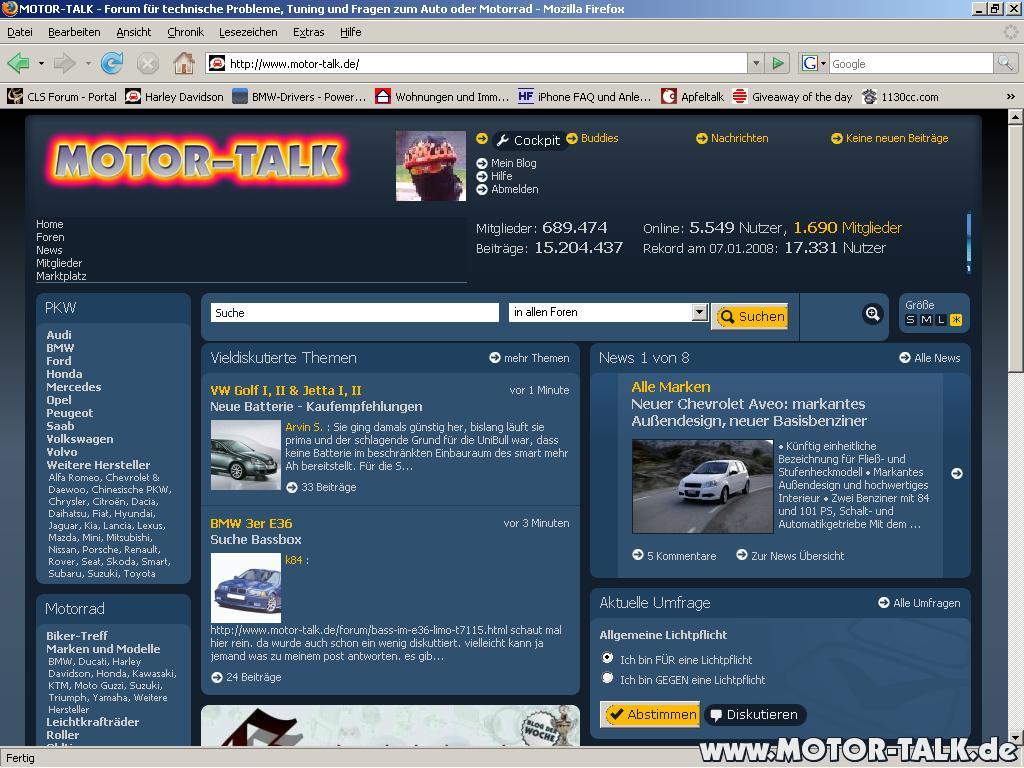The height and width of the screenshot is (768, 1024).
Task: Open the '5 Kommentare' link
Action: tap(675, 556)
